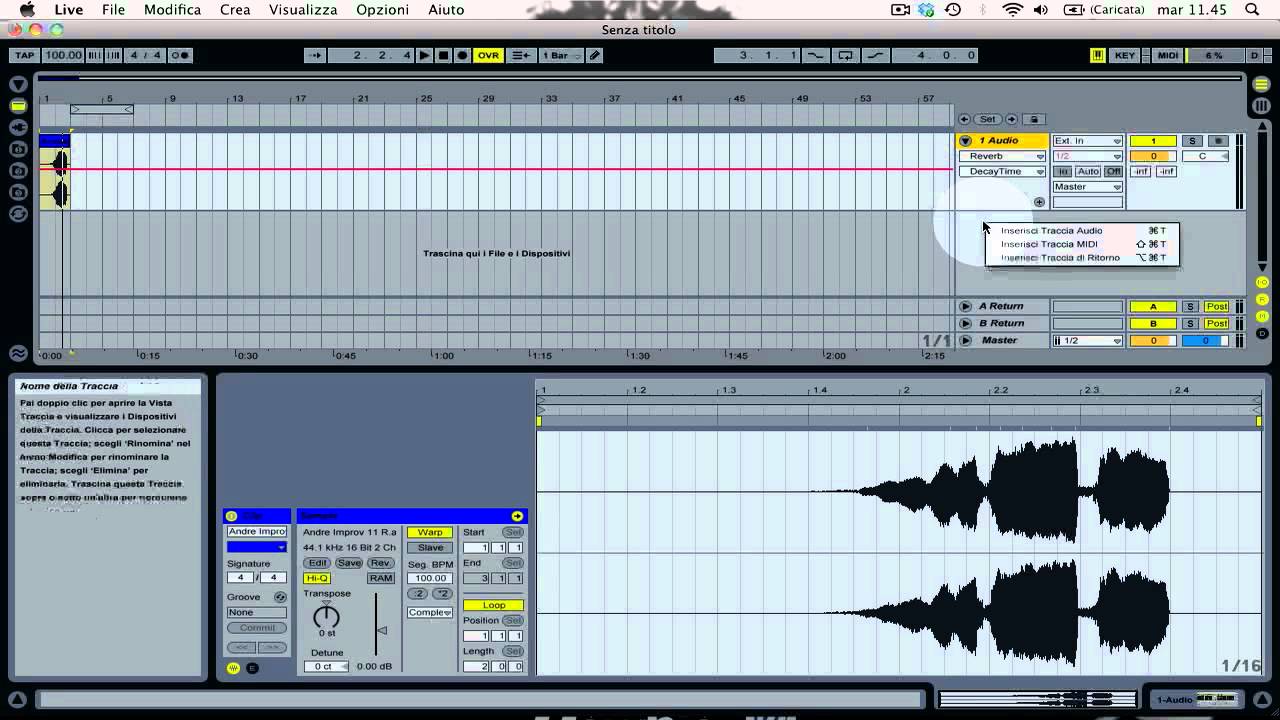Adjust the 1 Audio pan control
Screen dimensions: 1280x720
[1205, 156]
